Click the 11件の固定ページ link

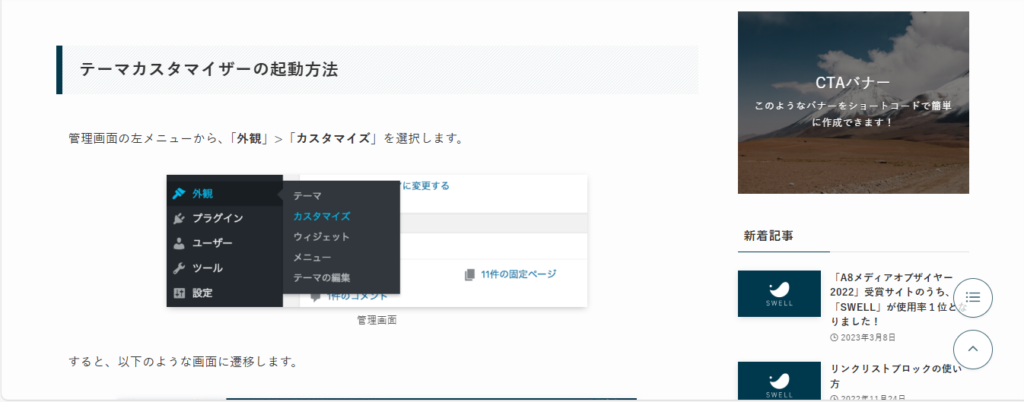click(x=517, y=274)
